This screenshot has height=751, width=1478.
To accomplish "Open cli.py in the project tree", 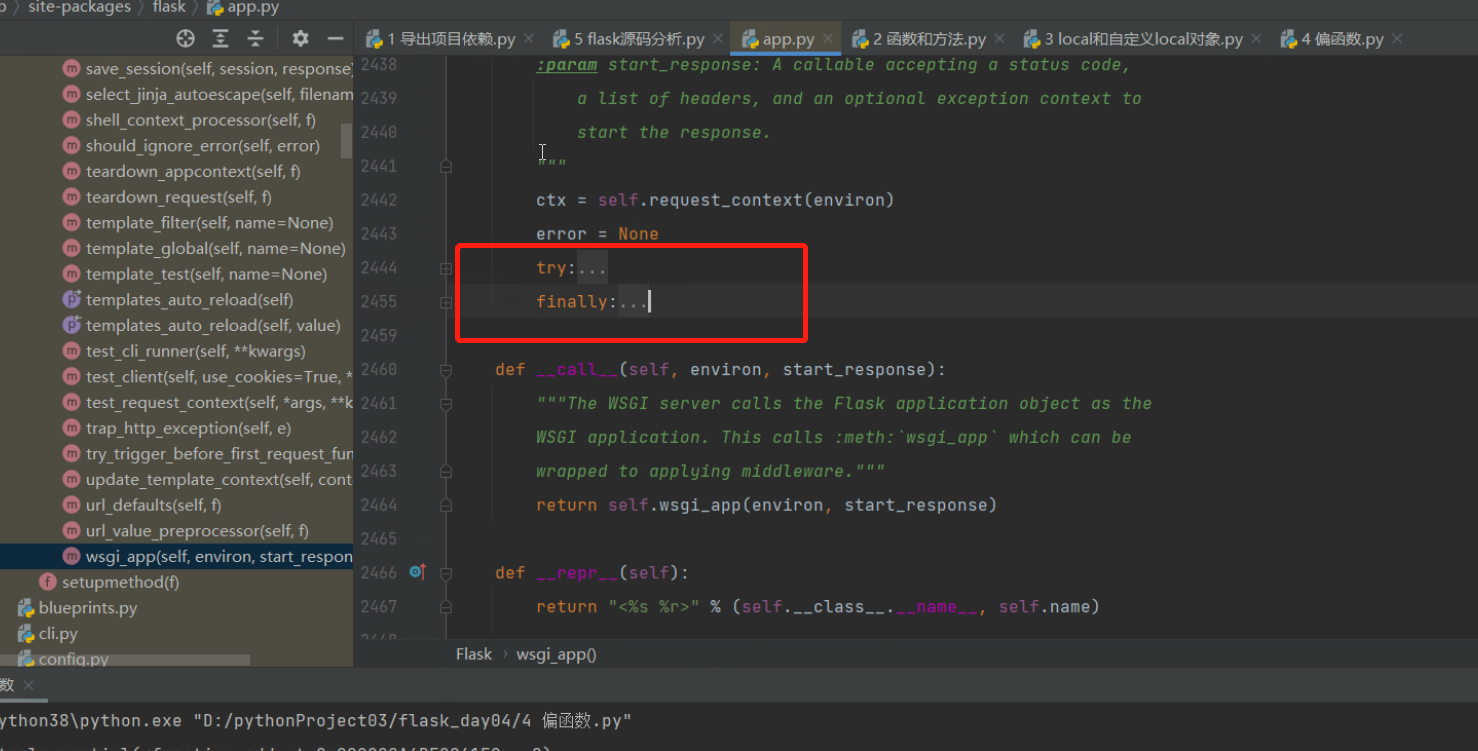I will [47, 633].
